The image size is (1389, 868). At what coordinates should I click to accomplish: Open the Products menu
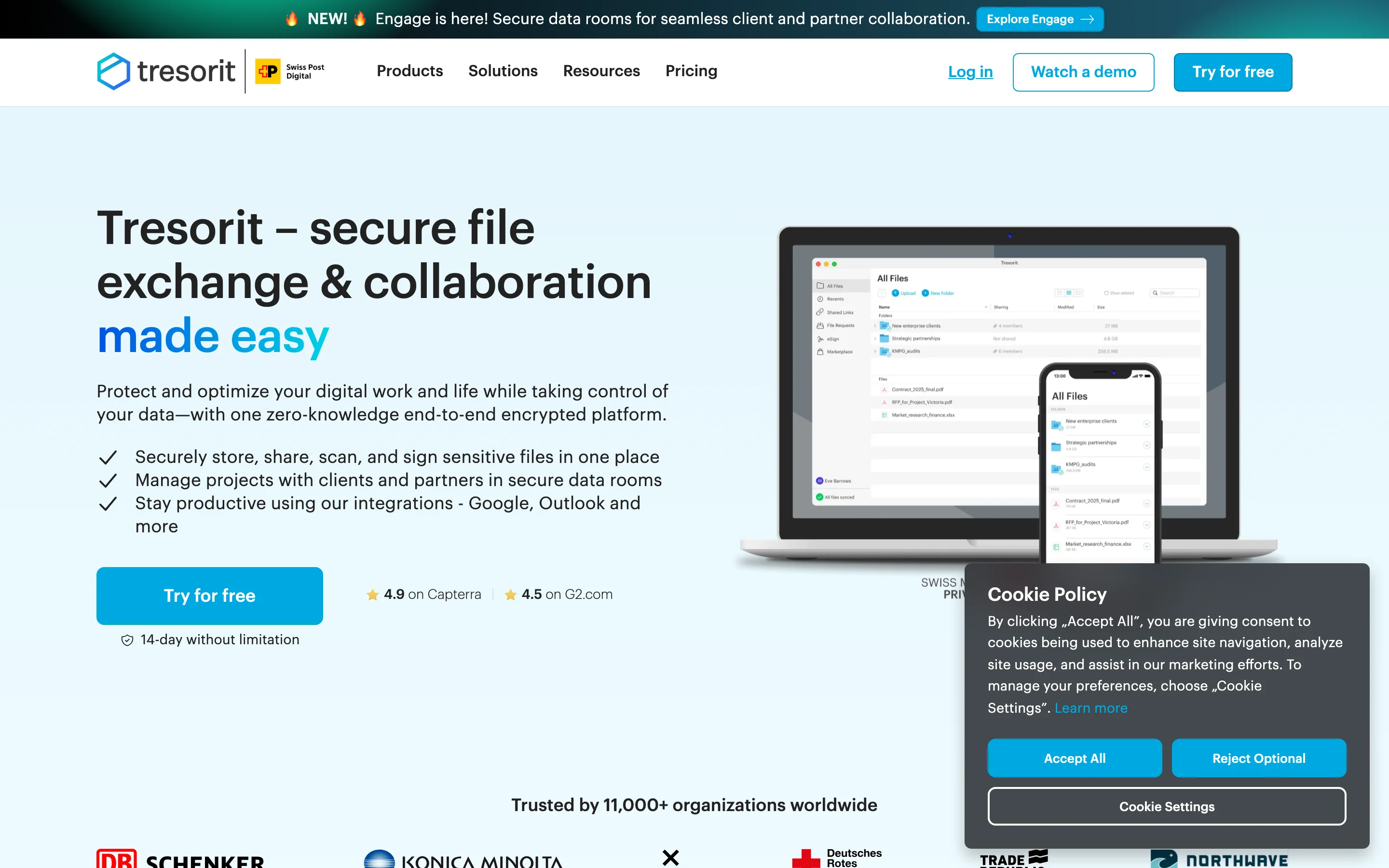pos(409,71)
